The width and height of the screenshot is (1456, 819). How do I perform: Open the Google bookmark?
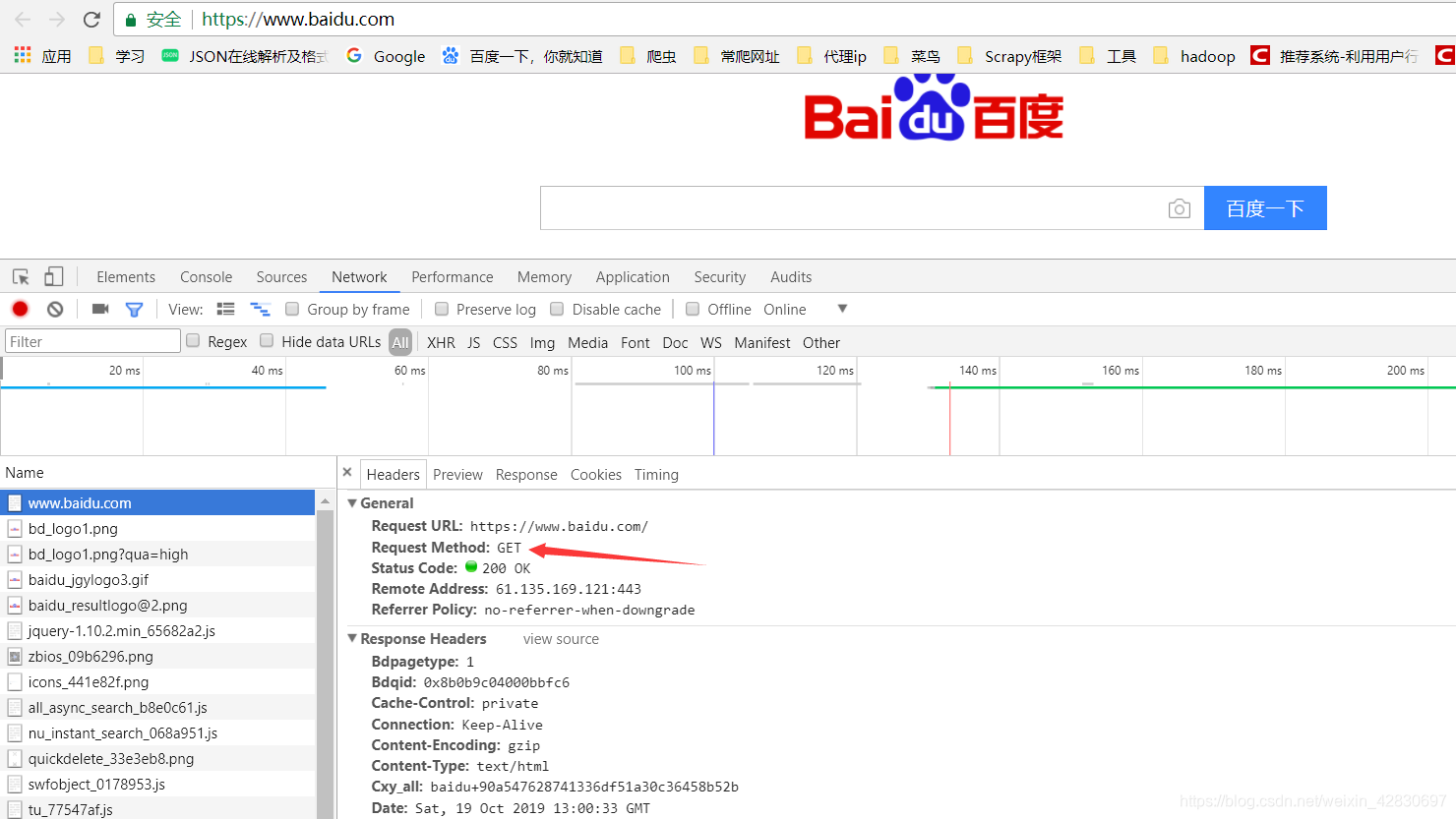tap(386, 56)
